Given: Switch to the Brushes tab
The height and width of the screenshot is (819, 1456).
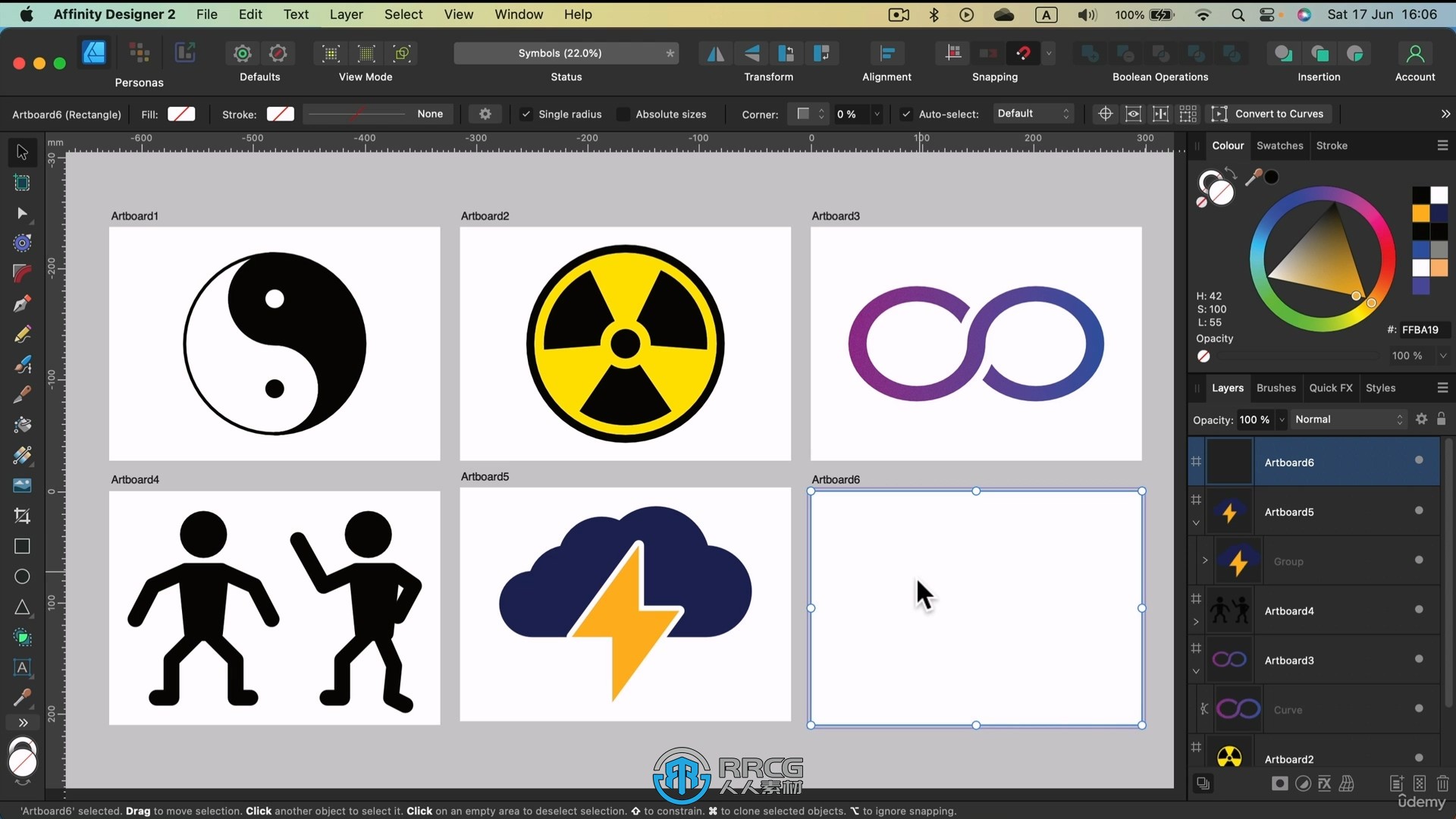Looking at the screenshot, I should point(1276,388).
